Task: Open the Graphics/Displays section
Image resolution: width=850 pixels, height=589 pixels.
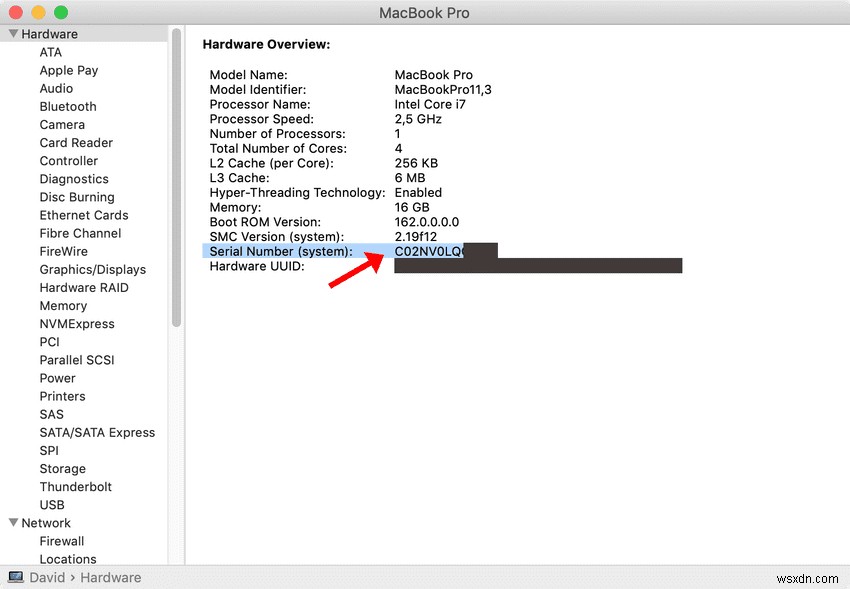Action: tap(92, 269)
